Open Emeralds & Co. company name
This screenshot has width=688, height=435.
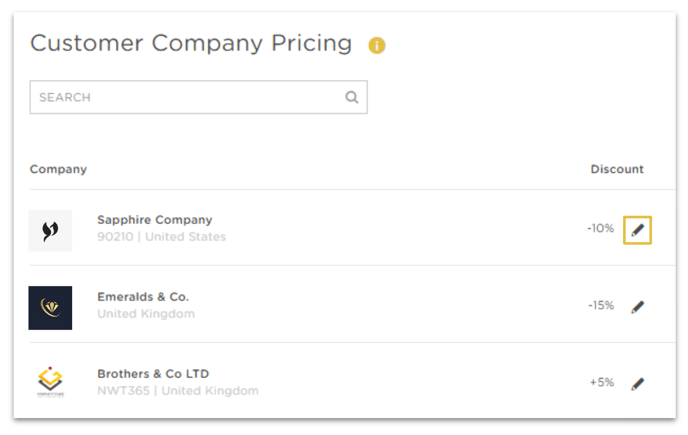(x=143, y=297)
